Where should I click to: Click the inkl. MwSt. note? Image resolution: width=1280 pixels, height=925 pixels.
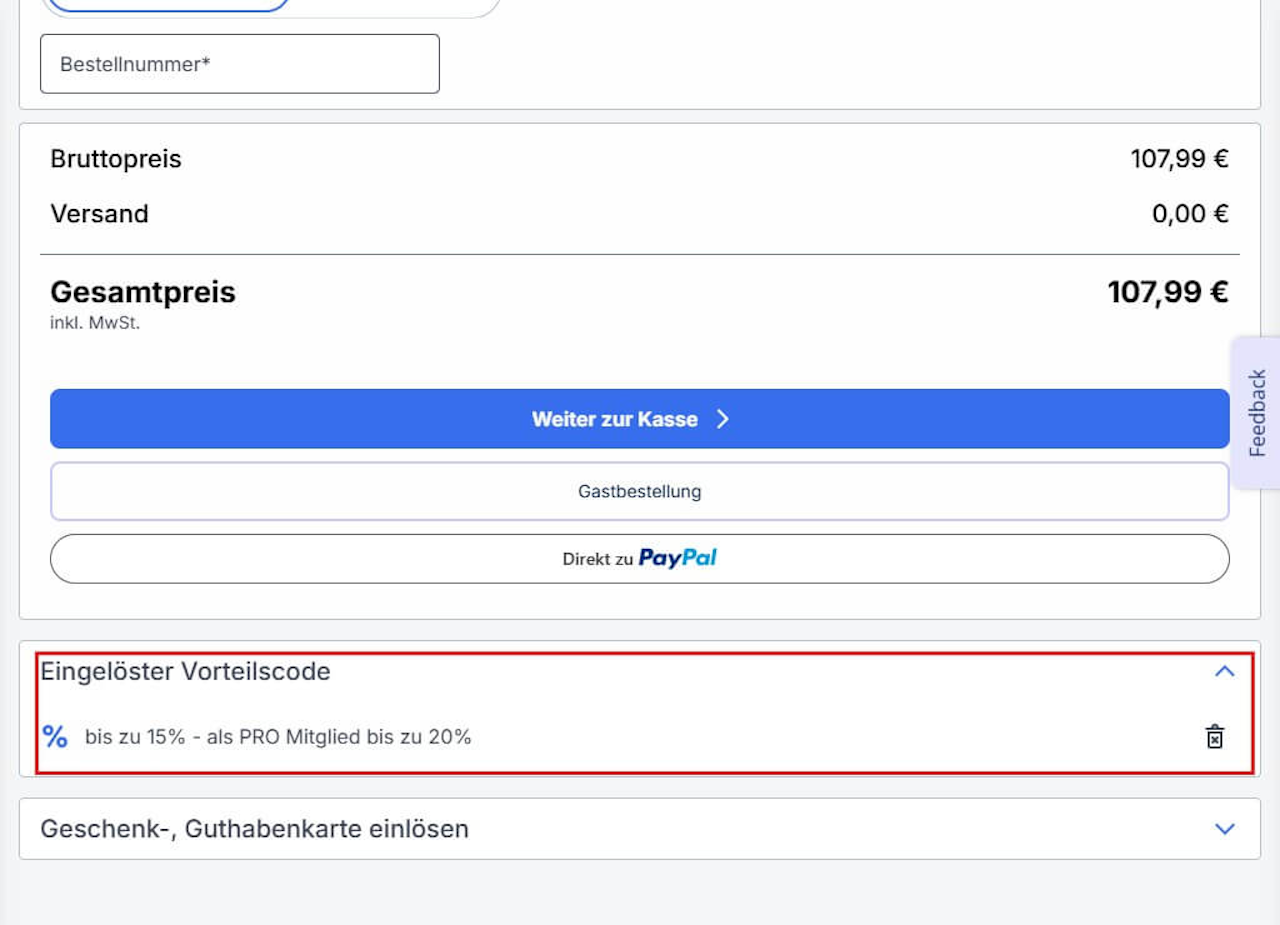pos(95,323)
